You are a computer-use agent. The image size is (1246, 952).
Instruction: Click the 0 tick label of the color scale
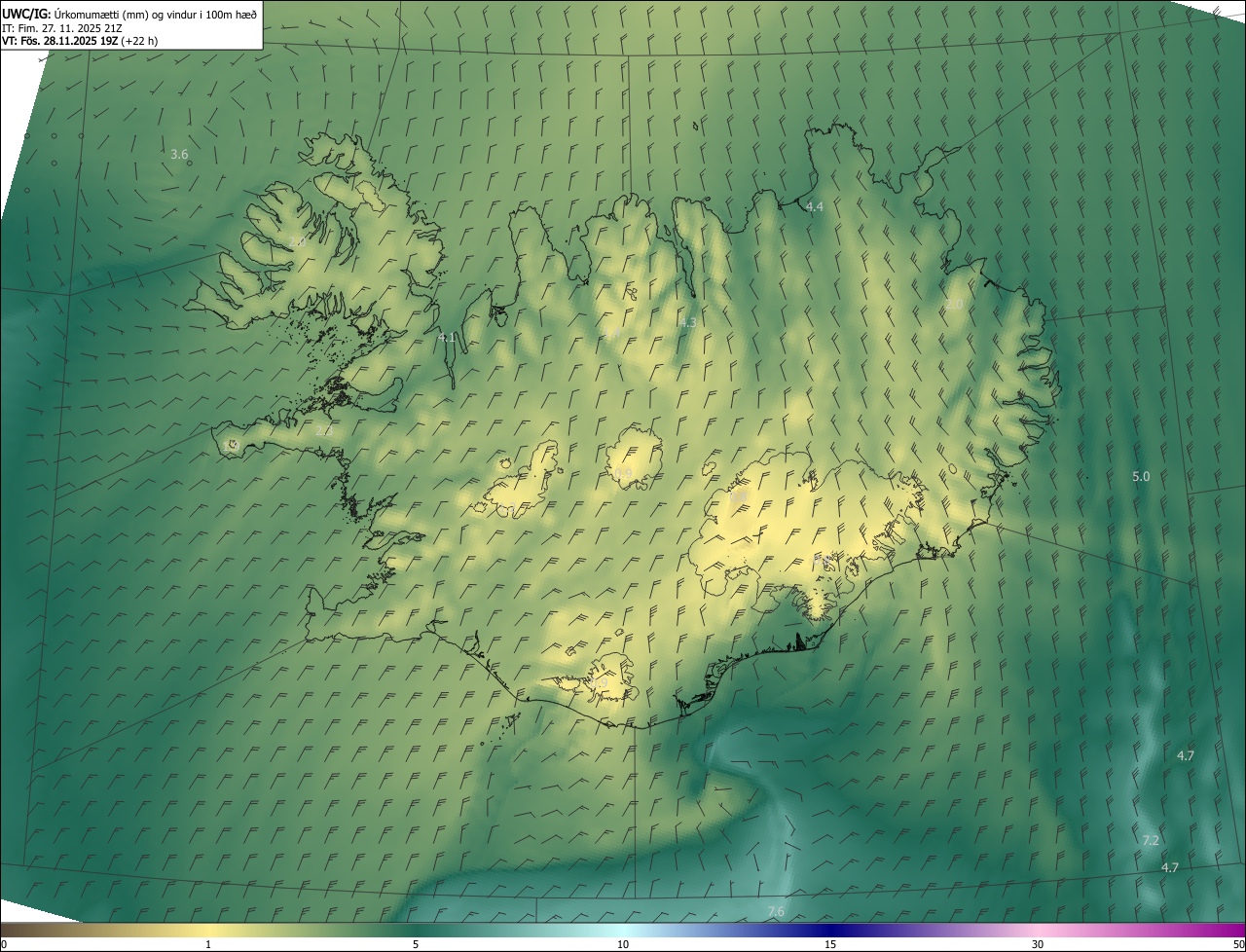point(3,944)
